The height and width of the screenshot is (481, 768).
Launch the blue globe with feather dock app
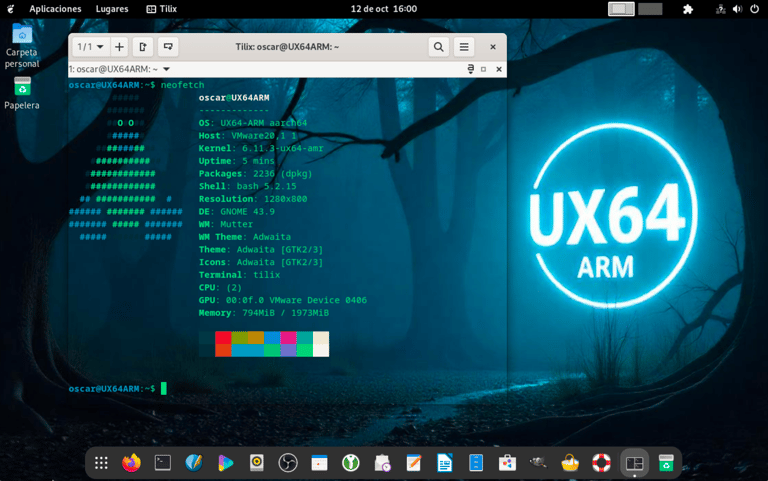tap(194, 463)
